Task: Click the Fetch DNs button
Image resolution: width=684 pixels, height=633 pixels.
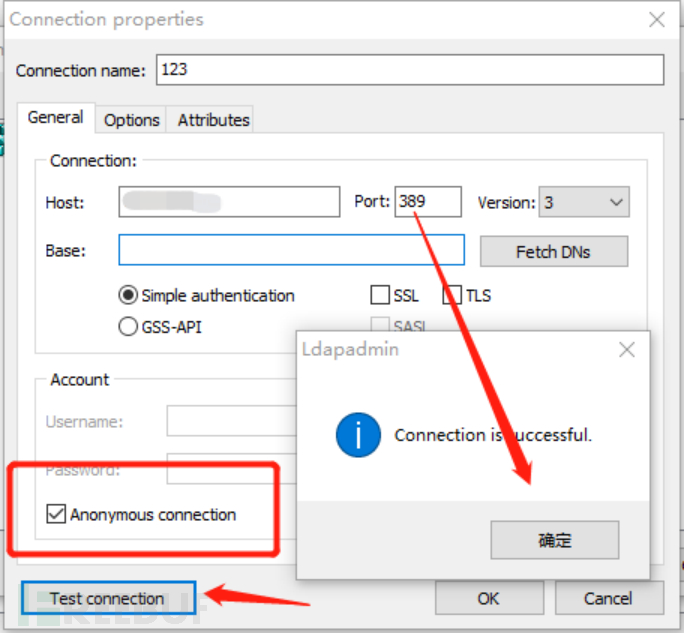Action: [x=553, y=251]
